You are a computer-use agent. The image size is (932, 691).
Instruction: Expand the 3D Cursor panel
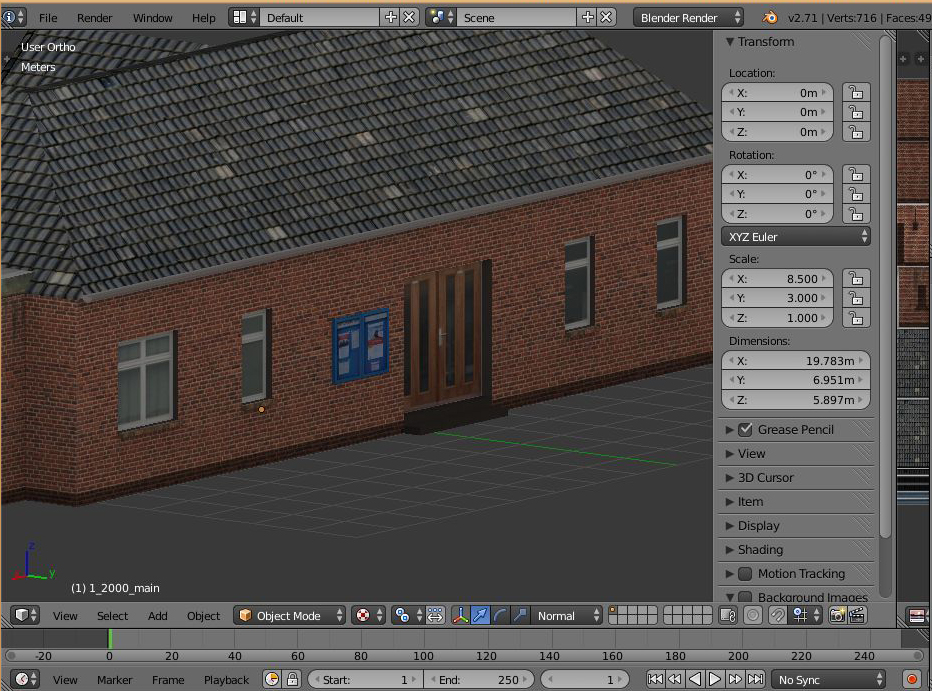click(x=765, y=478)
